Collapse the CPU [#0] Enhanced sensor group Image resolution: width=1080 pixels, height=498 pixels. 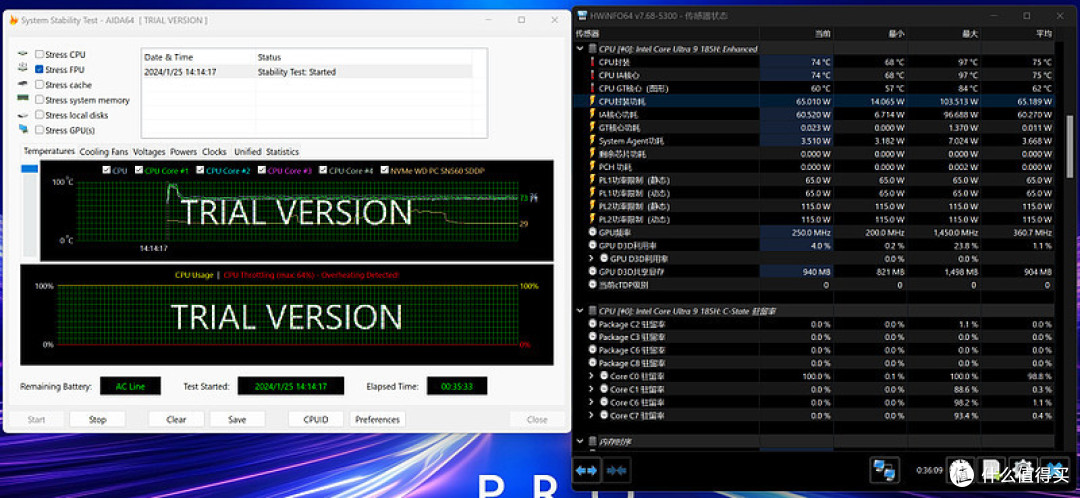[581, 49]
